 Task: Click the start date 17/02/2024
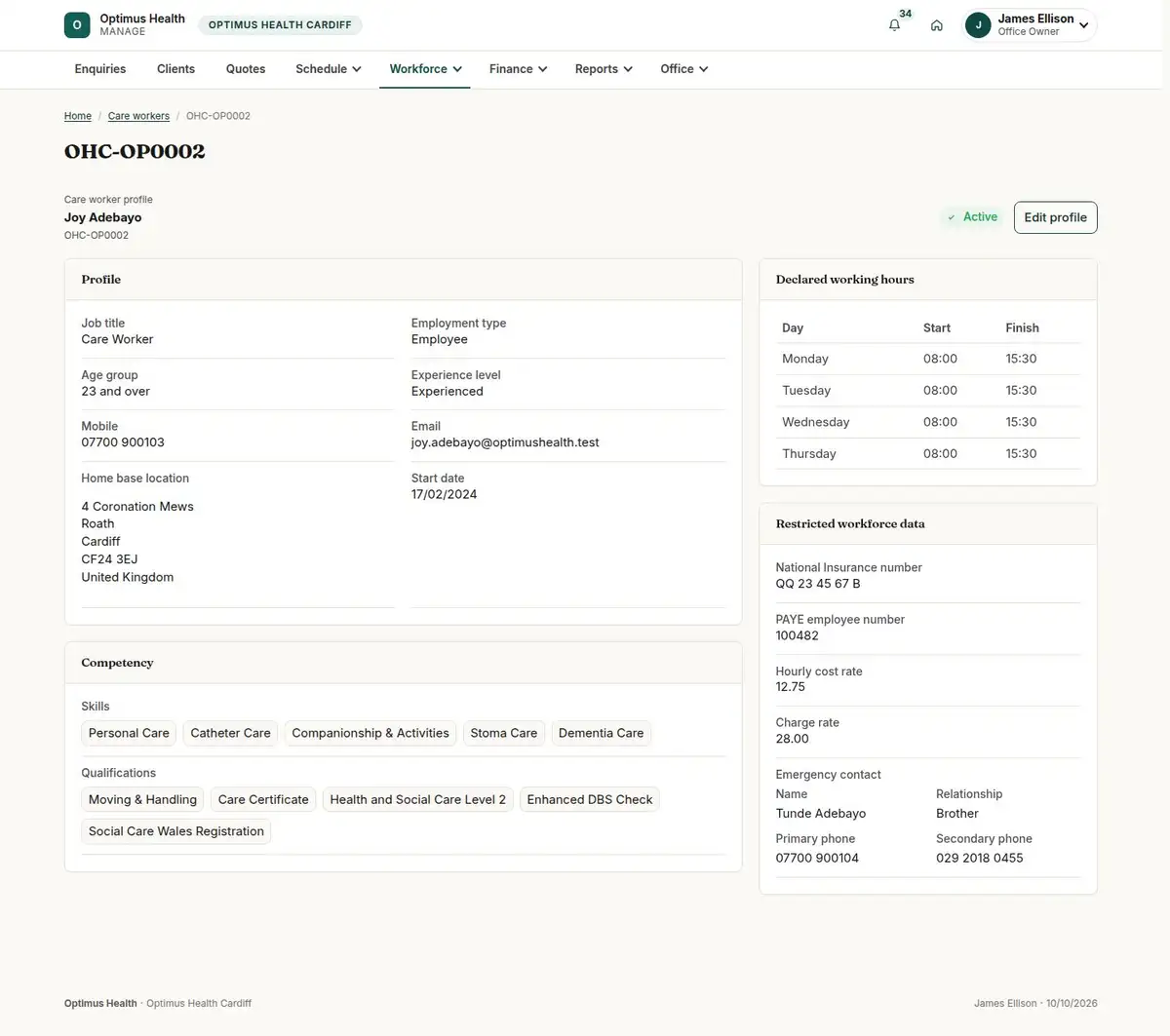pyautogui.click(x=445, y=494)
